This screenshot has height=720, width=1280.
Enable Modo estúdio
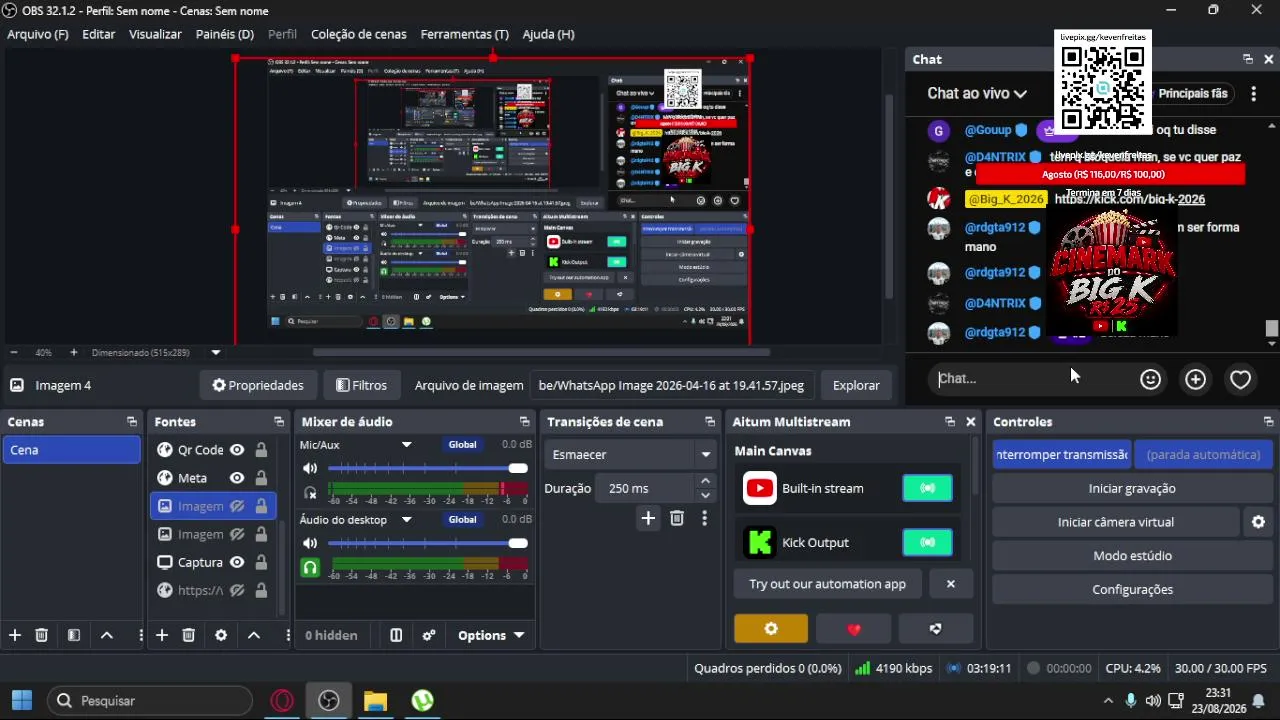(1132, 556)
